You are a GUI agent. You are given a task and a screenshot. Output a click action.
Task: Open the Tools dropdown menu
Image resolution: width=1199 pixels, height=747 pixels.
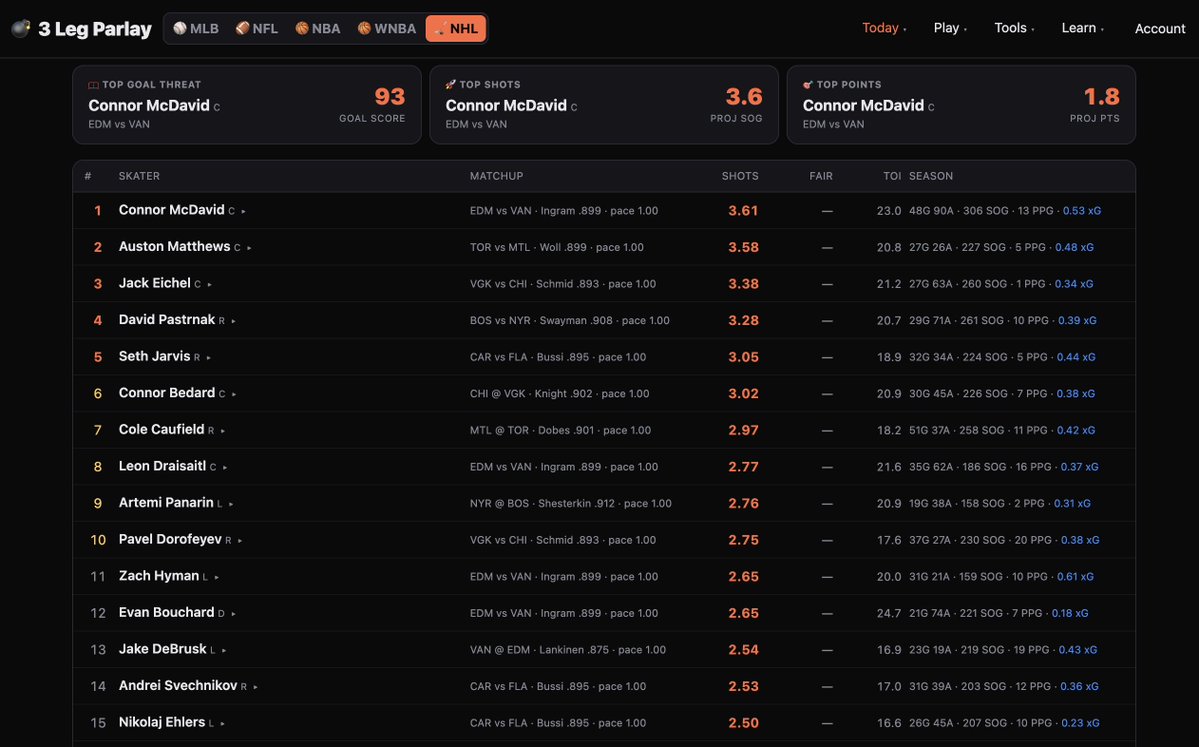1015,28
